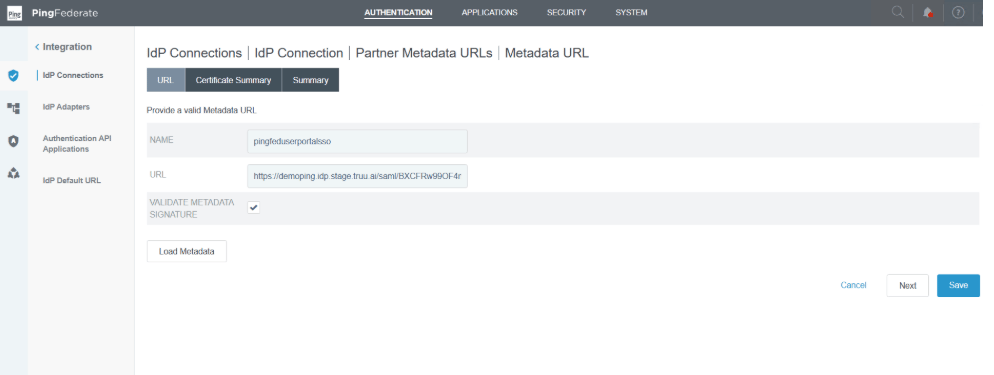This screenshot has height=375, width=994.
Task: Click the Metadata URL breadcrumb heading
Action: coord(546,53)
